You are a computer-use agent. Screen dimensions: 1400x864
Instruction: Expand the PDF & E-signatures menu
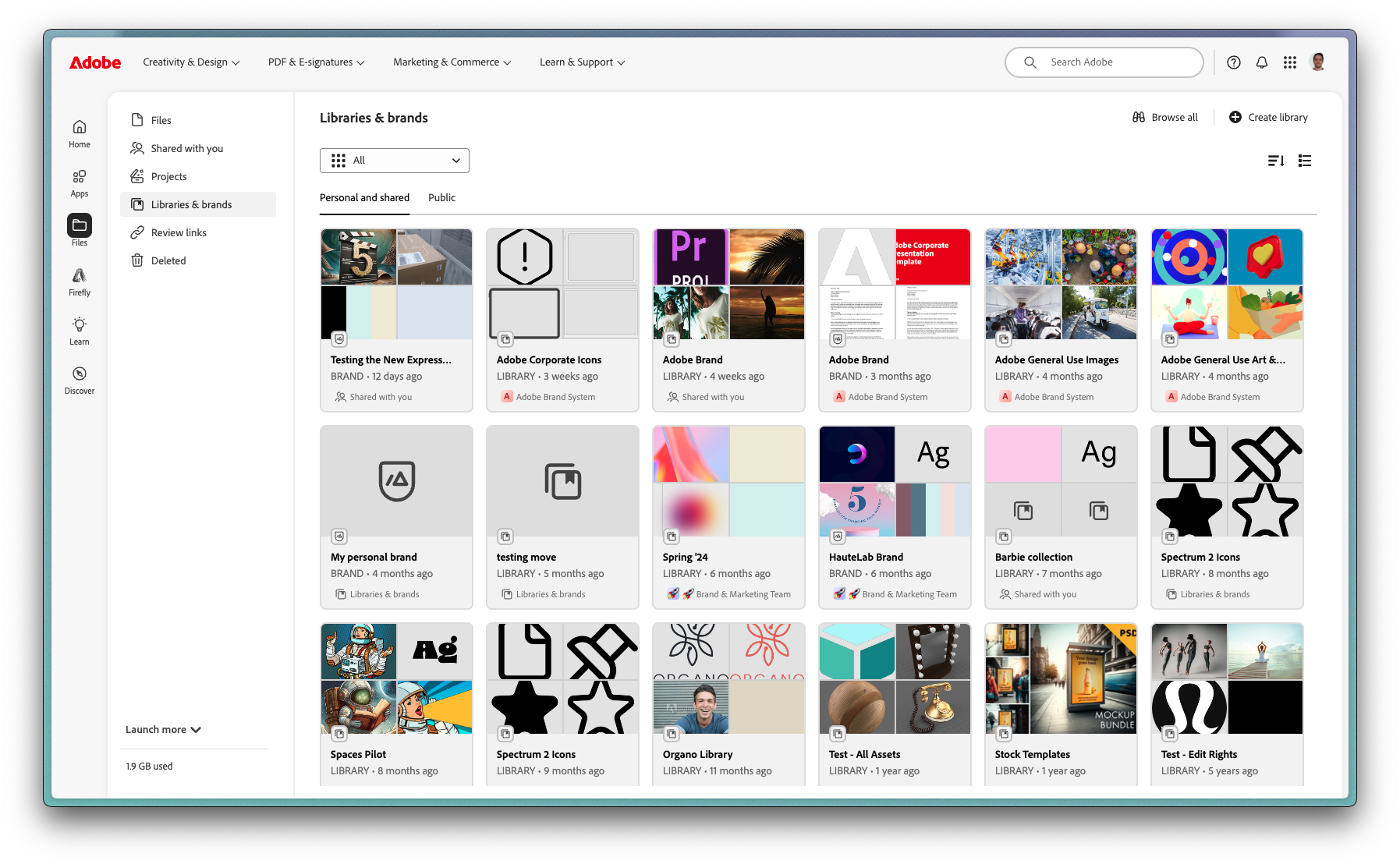click(316, 62)
